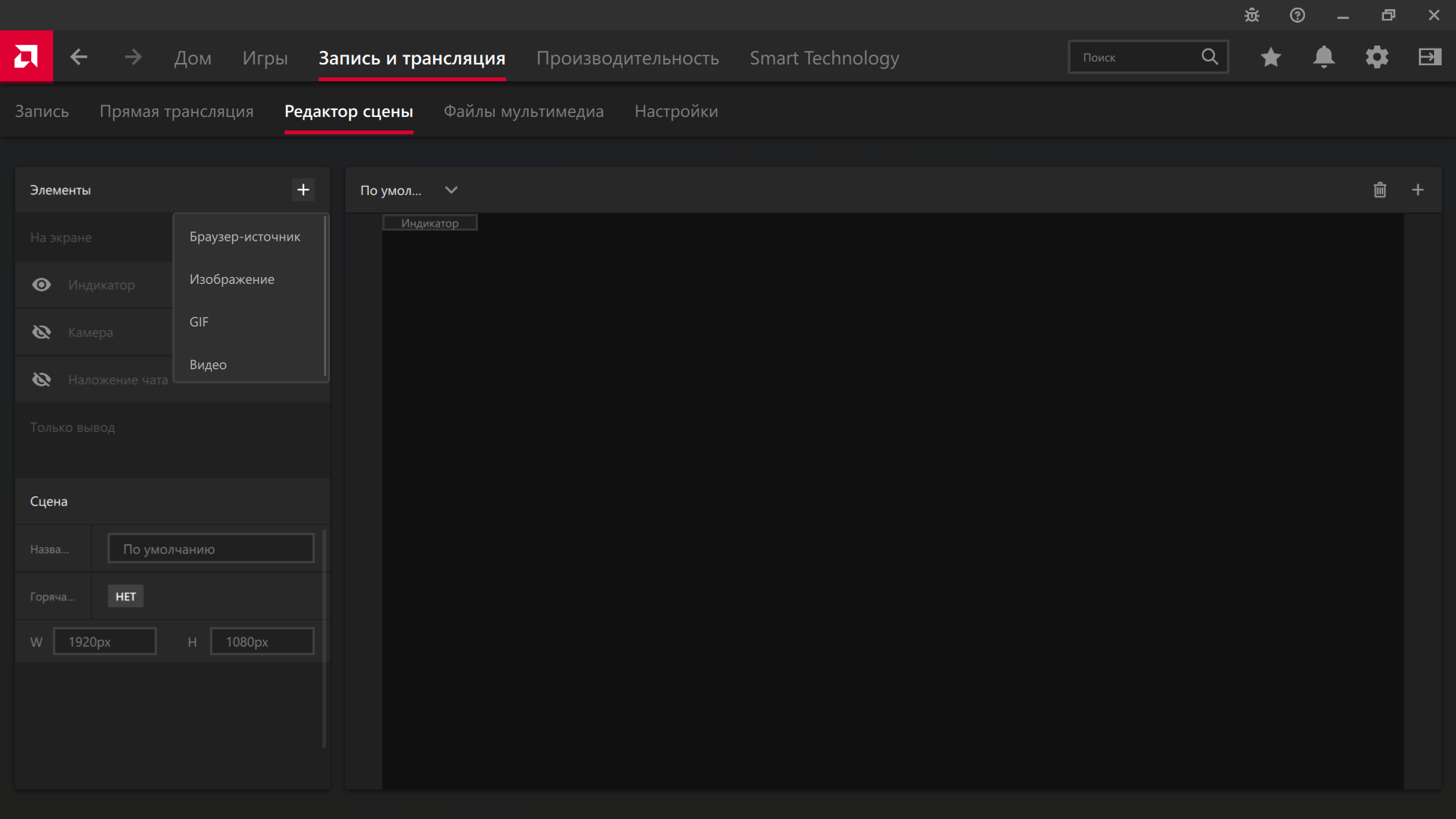This screenshot has width=1456, height=819.
Task: Open the help question mark icon
Action: [1297, 15]
